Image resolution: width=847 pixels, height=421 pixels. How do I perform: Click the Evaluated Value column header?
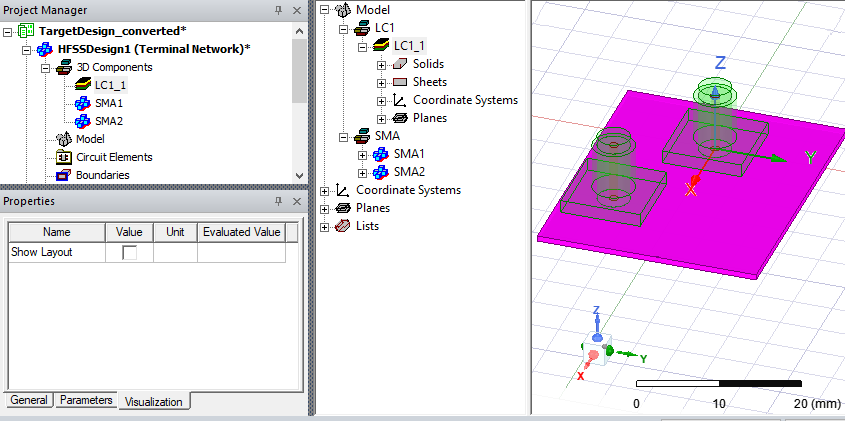(x=241, y=232)
